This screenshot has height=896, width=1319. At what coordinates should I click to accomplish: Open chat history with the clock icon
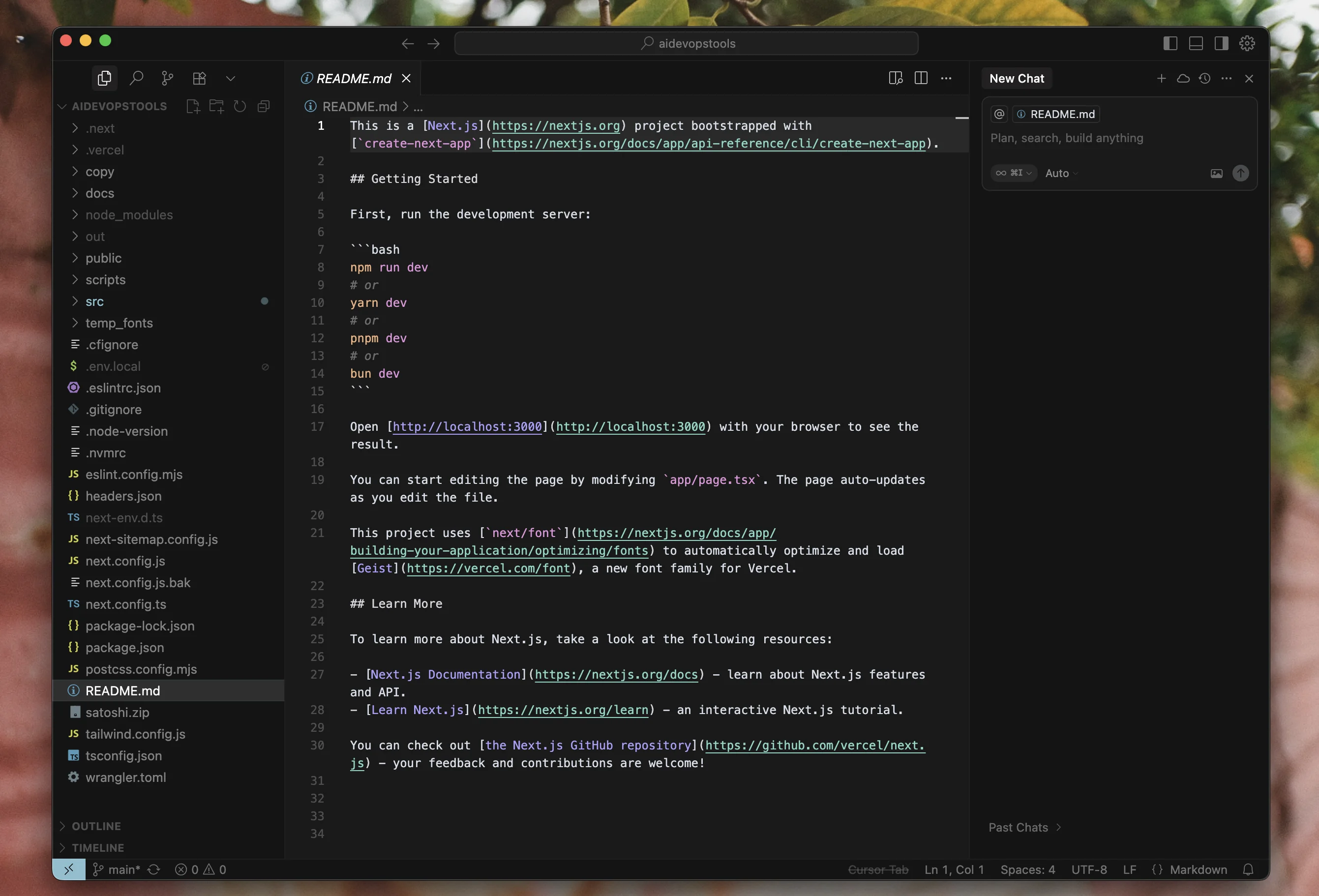pyautogui.click(x=1205, y=79)
